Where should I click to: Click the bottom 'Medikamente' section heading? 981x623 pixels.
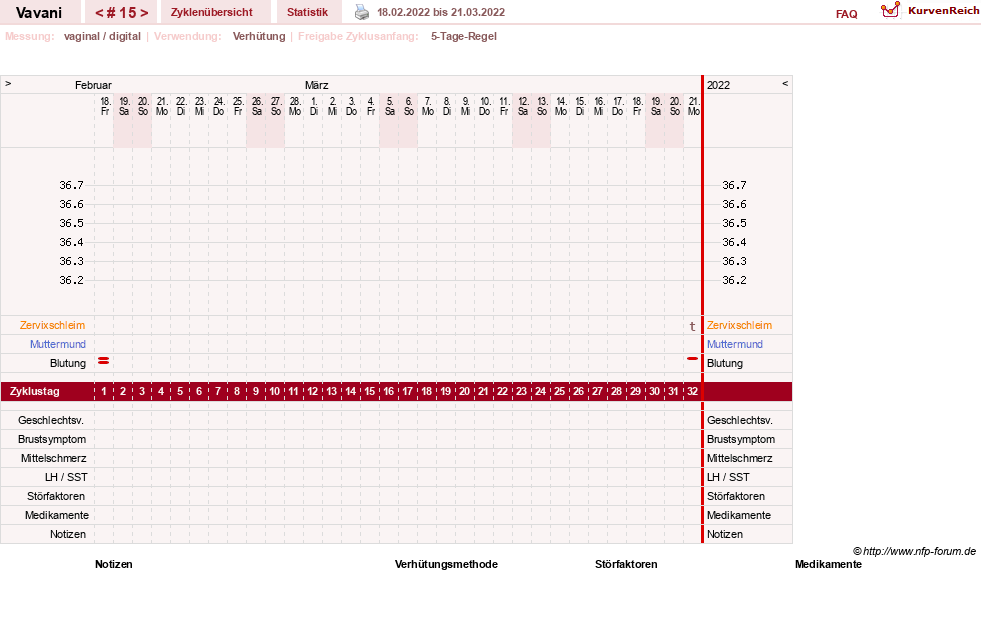[828, 564]
